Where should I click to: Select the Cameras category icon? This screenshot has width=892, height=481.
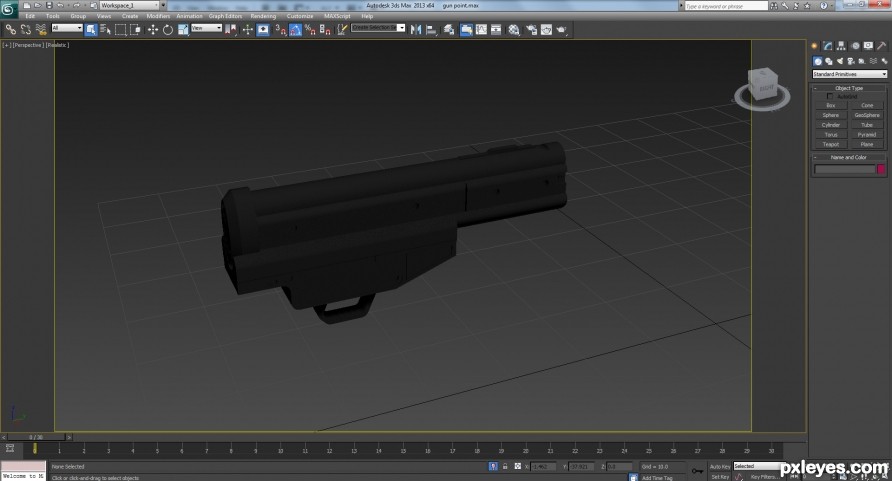click(850, 61)
